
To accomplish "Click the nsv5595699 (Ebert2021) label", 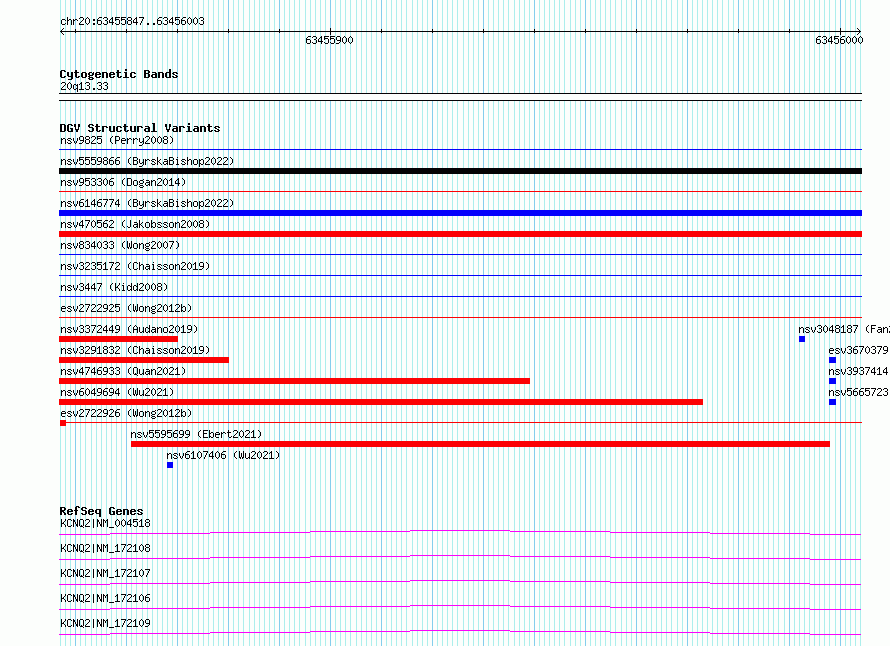I will pos(196,434).
